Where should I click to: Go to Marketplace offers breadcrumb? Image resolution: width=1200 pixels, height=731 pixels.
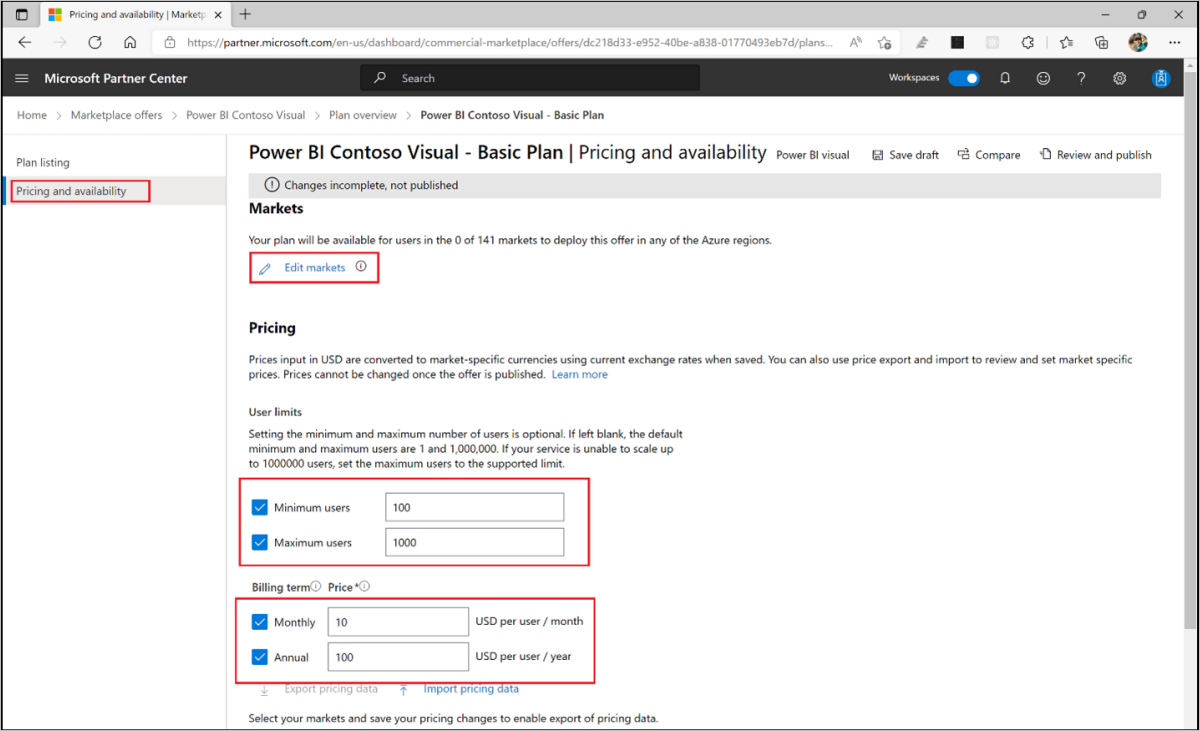[x=116, y=115]
